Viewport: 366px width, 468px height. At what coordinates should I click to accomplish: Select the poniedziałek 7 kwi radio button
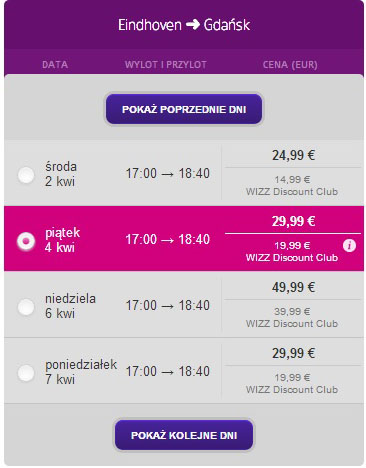pos(26,373)
